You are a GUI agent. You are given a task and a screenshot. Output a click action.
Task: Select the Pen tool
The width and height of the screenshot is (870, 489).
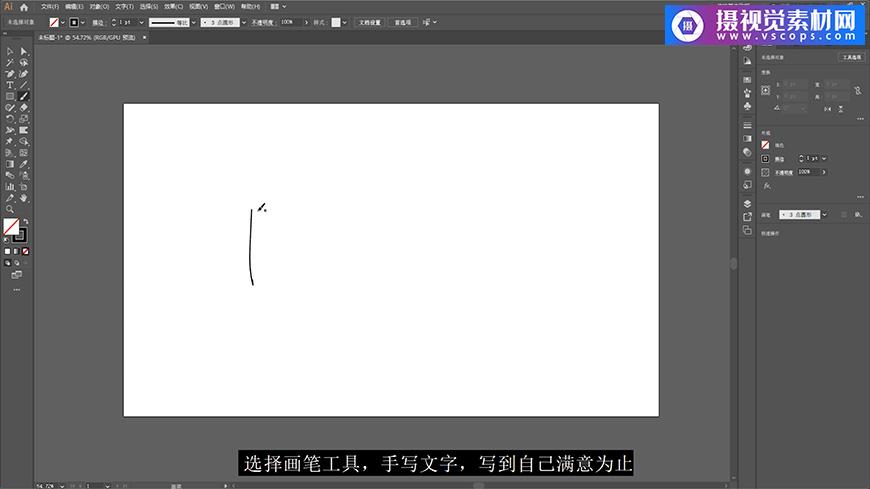coord(9,74)
